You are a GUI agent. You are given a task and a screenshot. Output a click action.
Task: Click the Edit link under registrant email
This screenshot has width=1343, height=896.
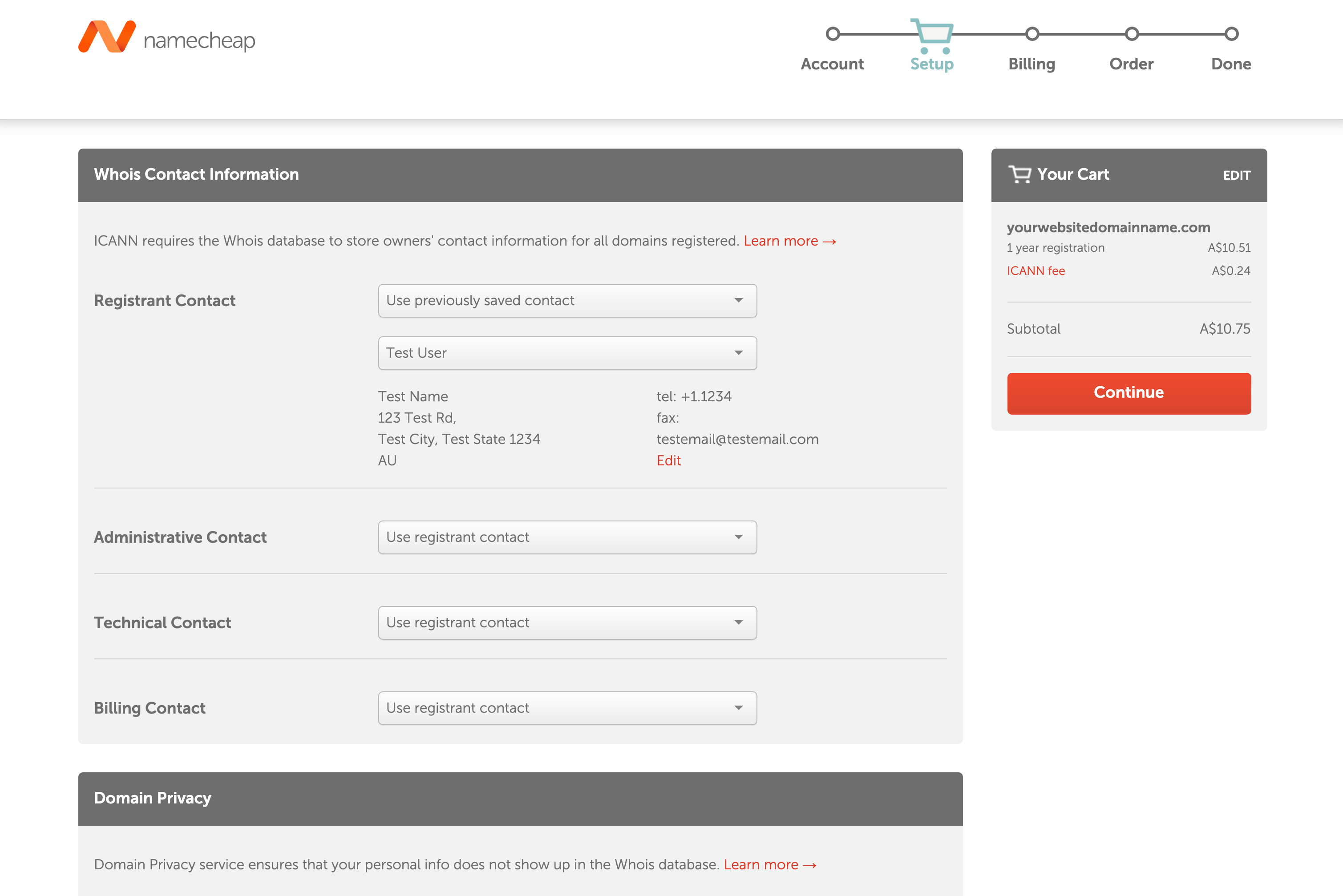click(x=669, y=460)
